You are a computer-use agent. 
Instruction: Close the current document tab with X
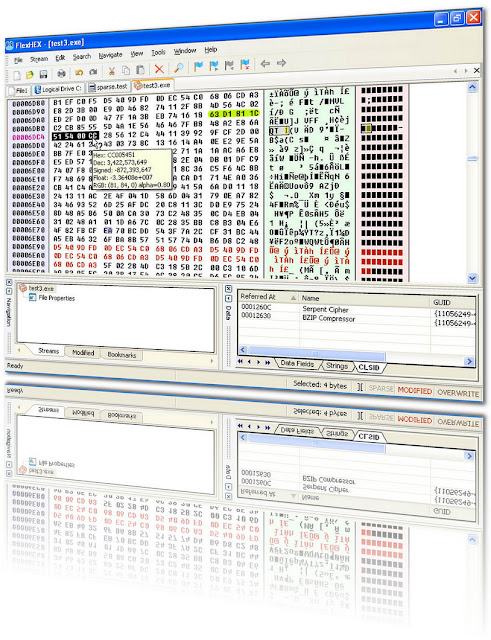tap(476, 71)
